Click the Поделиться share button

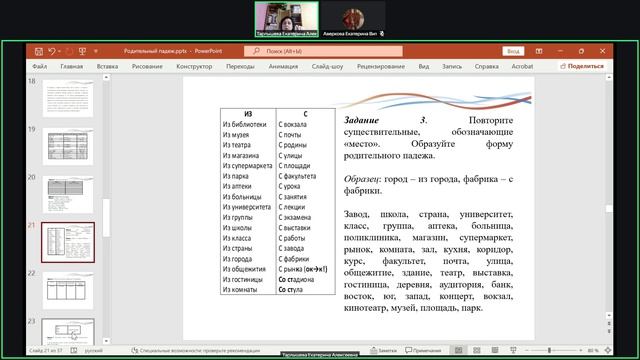tap(582, 66)
